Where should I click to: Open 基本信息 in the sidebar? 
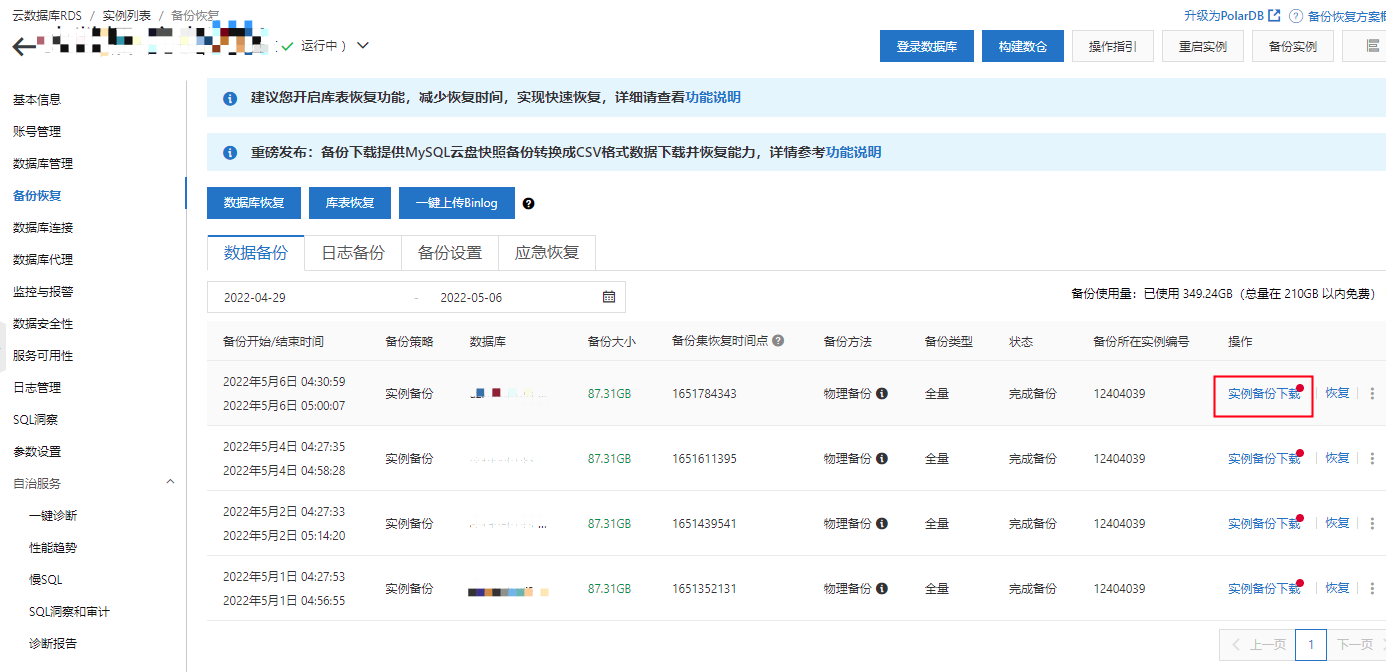[37, 99]
